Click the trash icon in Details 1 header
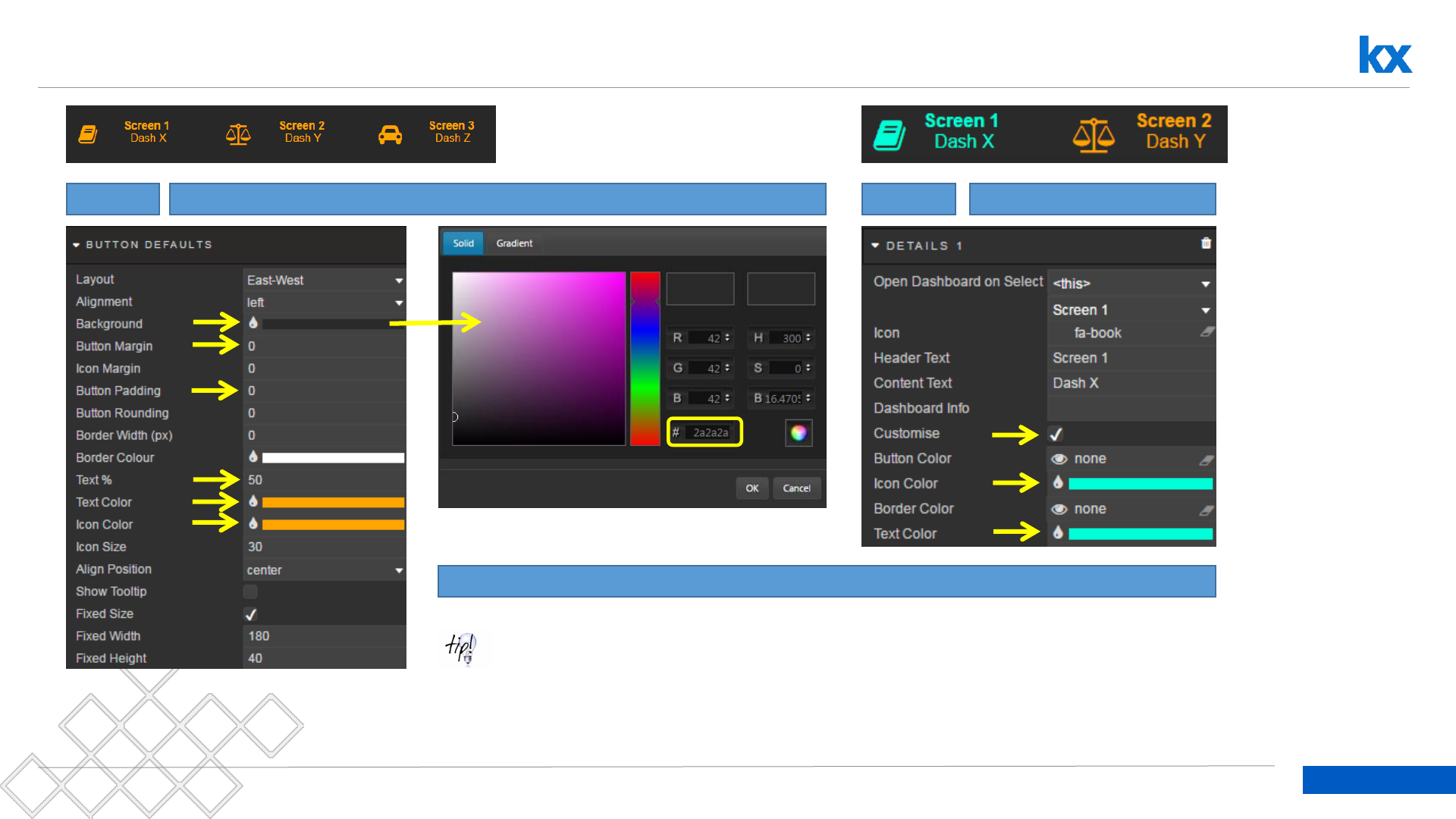The image size is (1456, 819). pyautogui.click(x=1206, y=243)
